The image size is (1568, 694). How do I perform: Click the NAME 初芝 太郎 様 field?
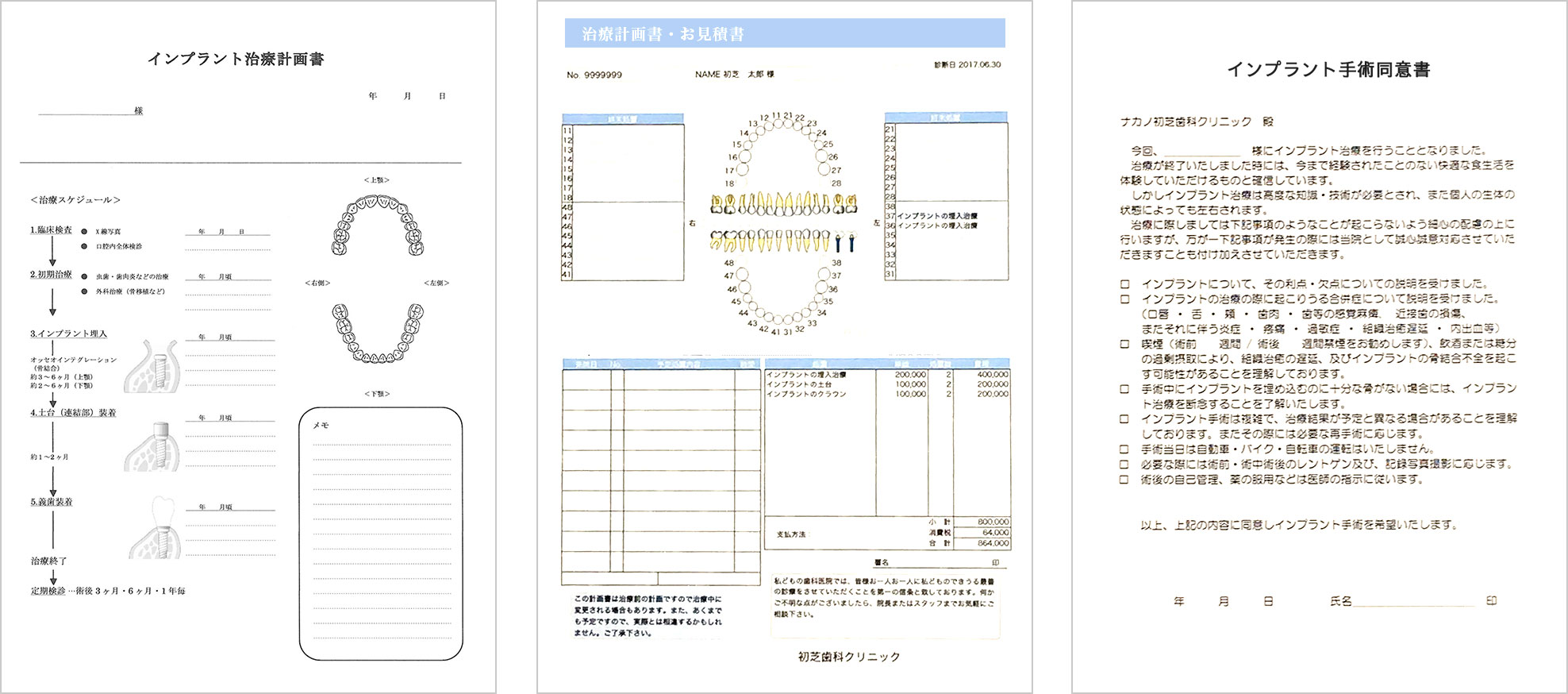735,74
